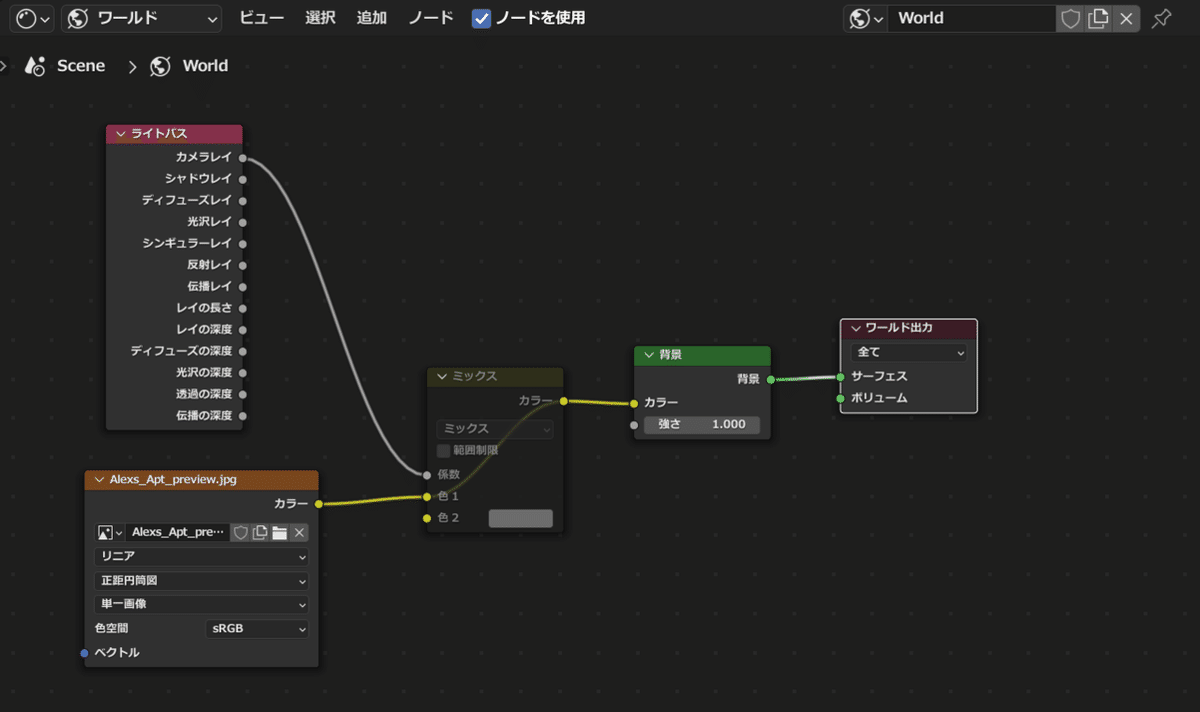
Task: Collapse the ライトパス node
Action: pos(121,134)
